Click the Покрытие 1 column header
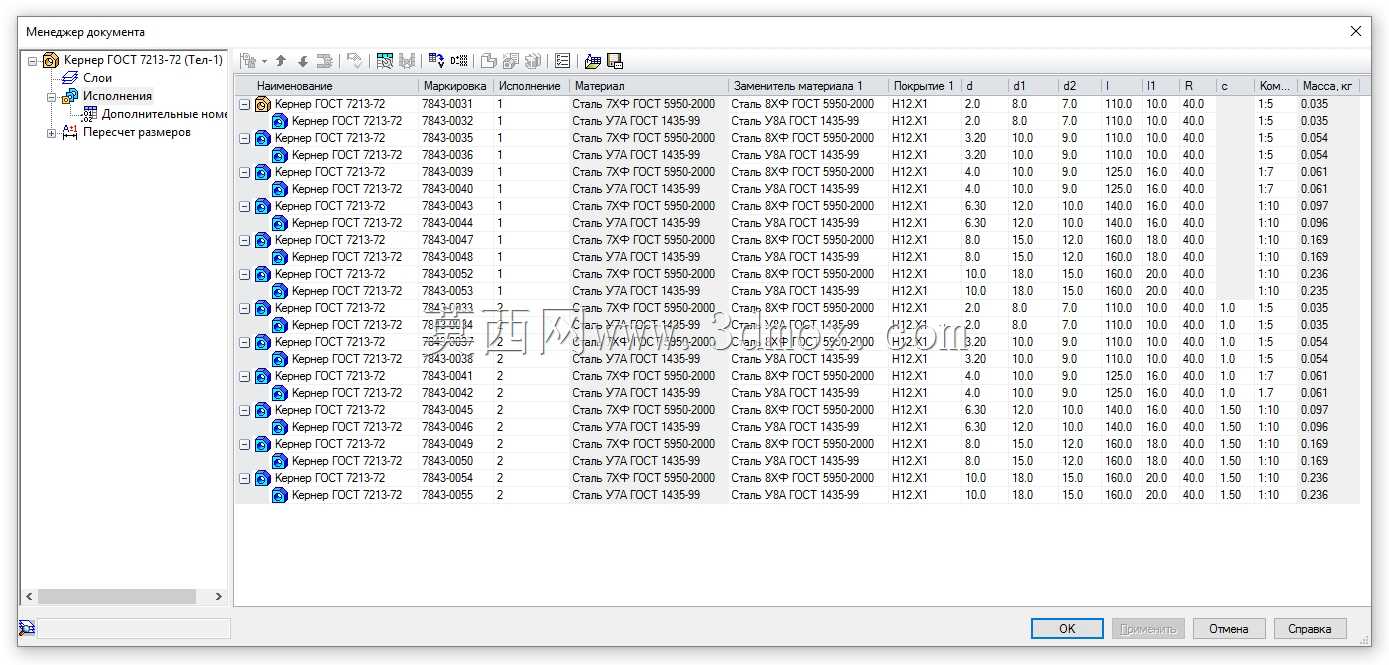 pos(924,86)
